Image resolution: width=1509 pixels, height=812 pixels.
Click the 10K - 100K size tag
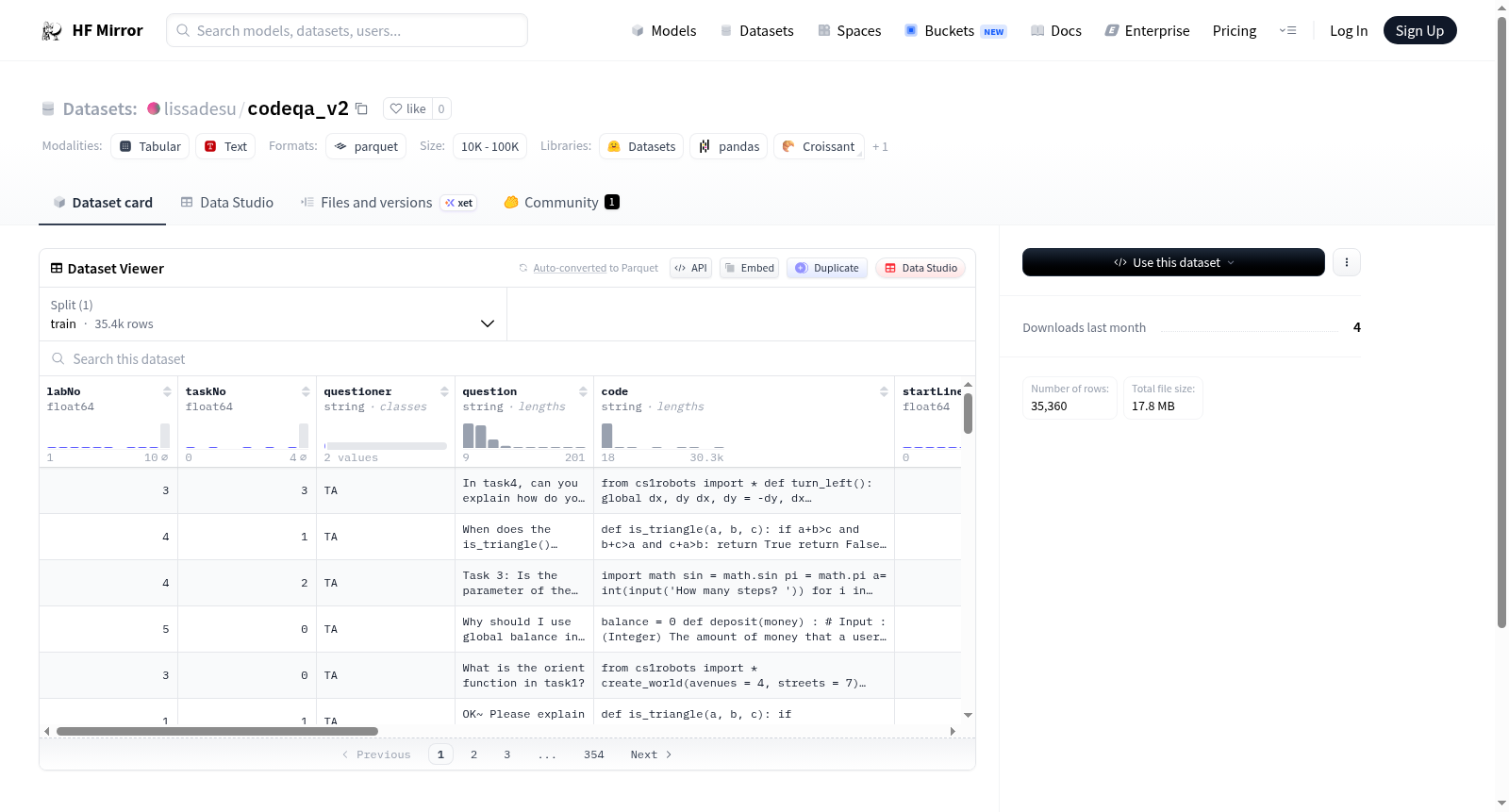coord(489,146)
